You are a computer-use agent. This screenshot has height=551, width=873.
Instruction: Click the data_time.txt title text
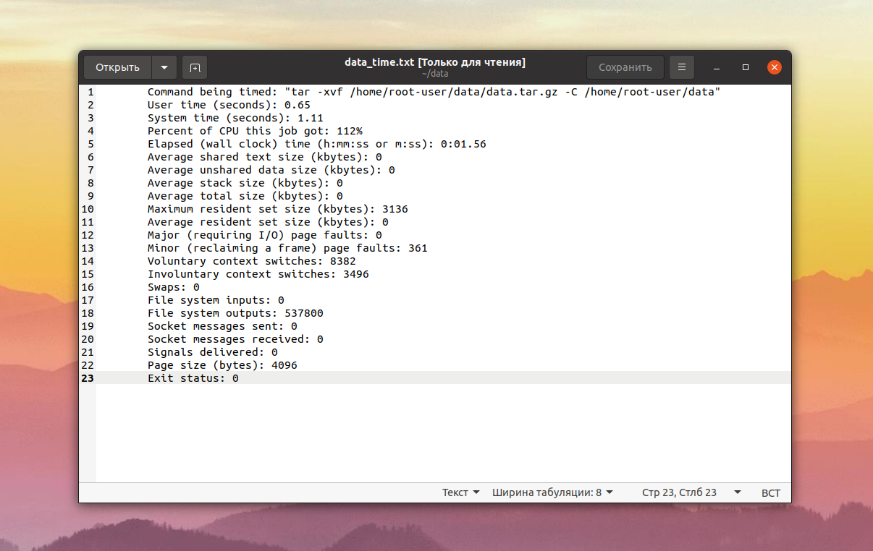coord(435,62)
